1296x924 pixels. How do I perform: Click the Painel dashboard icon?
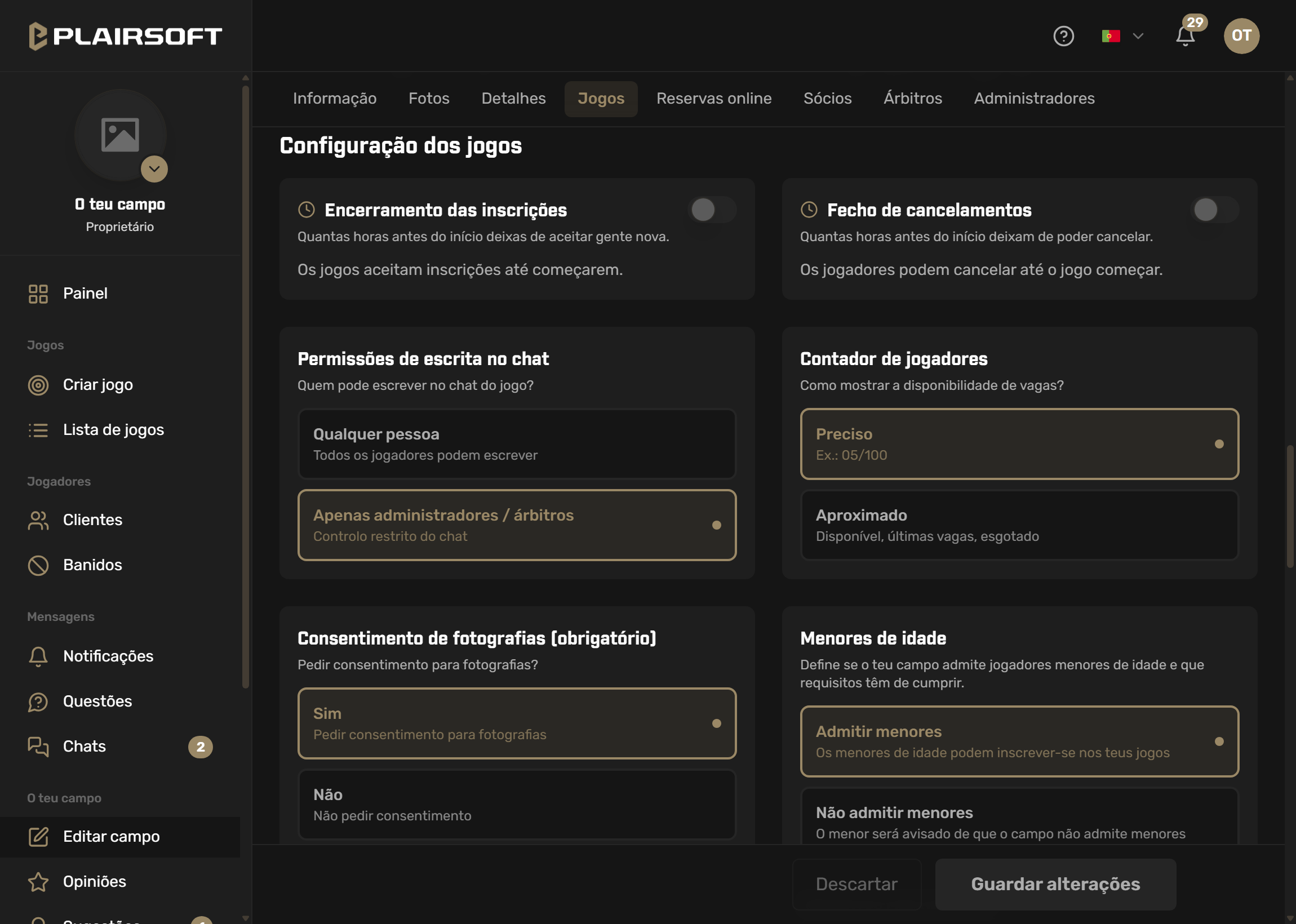[38, 294]
